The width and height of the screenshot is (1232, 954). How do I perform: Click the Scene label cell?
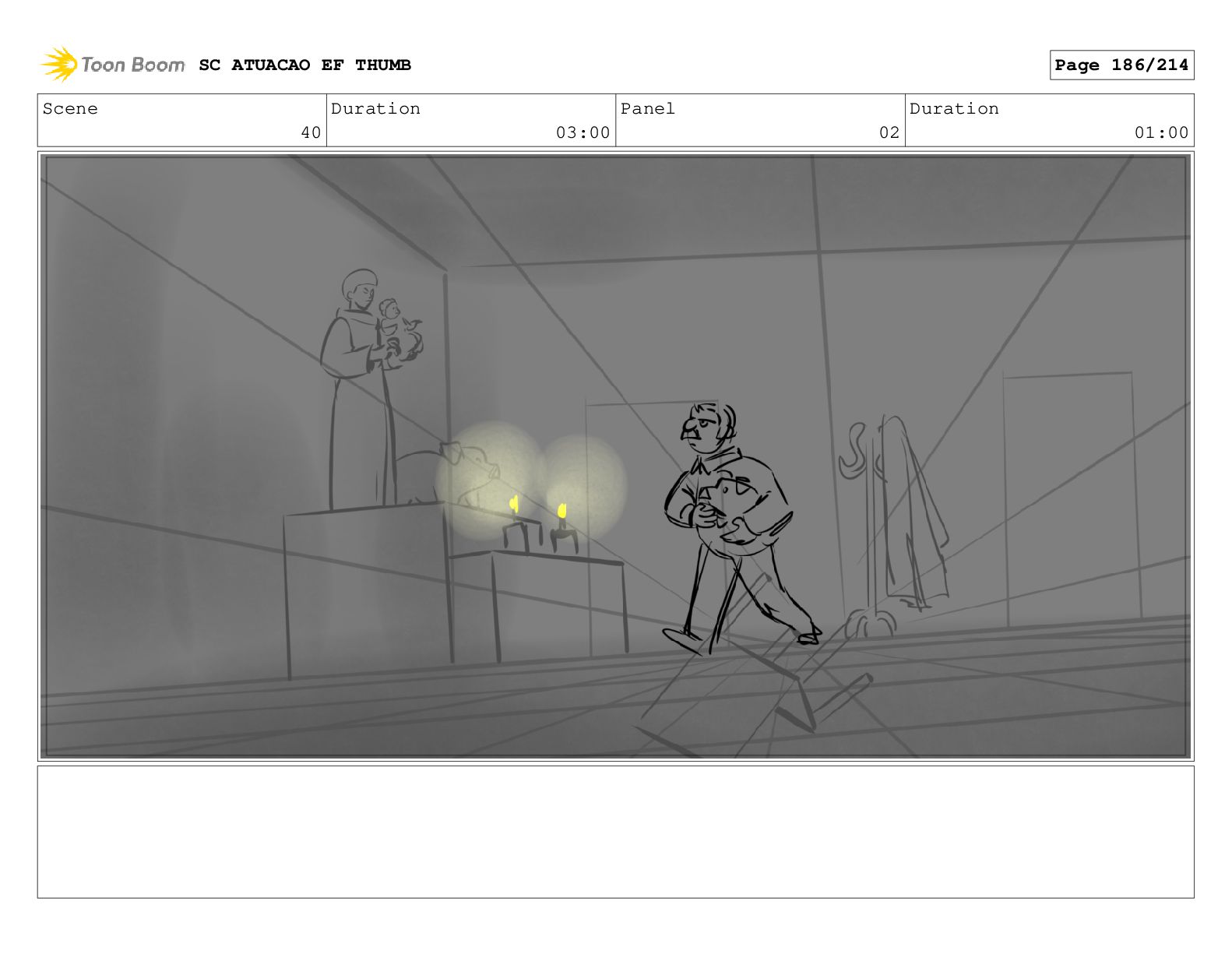coord(182,120)
